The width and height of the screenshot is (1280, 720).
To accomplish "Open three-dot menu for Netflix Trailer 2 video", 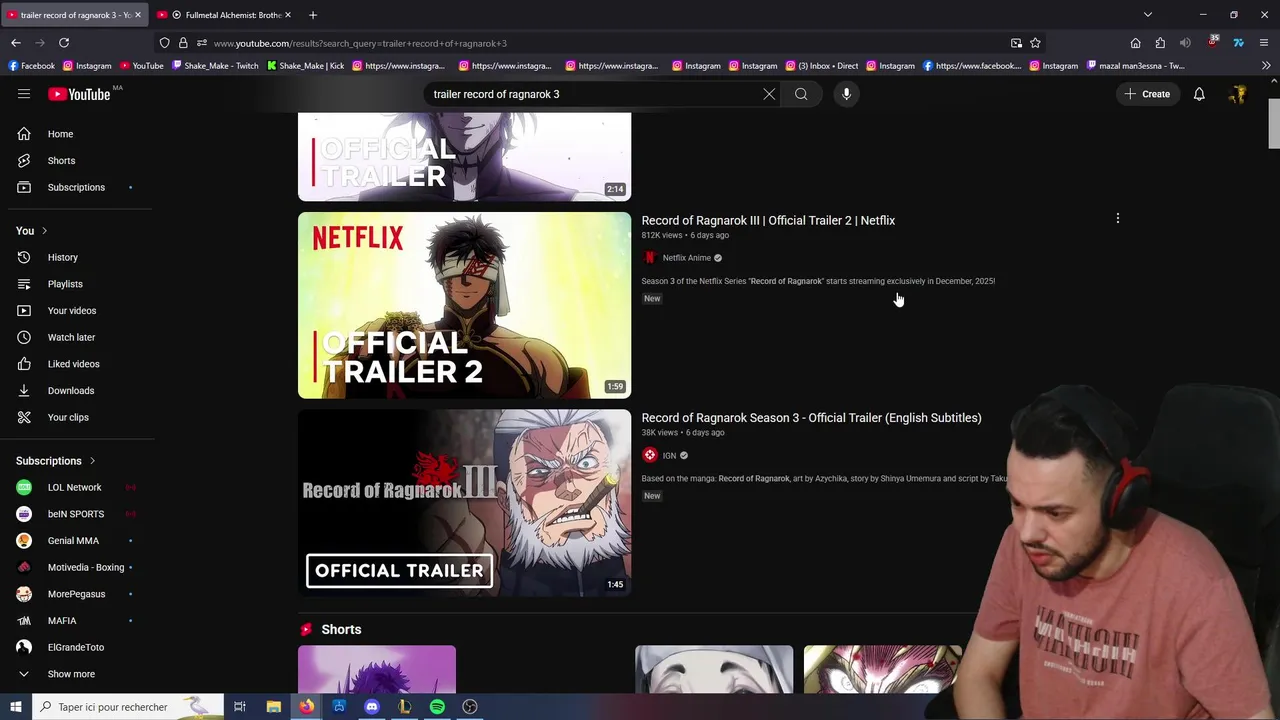I will point(1118,218).
